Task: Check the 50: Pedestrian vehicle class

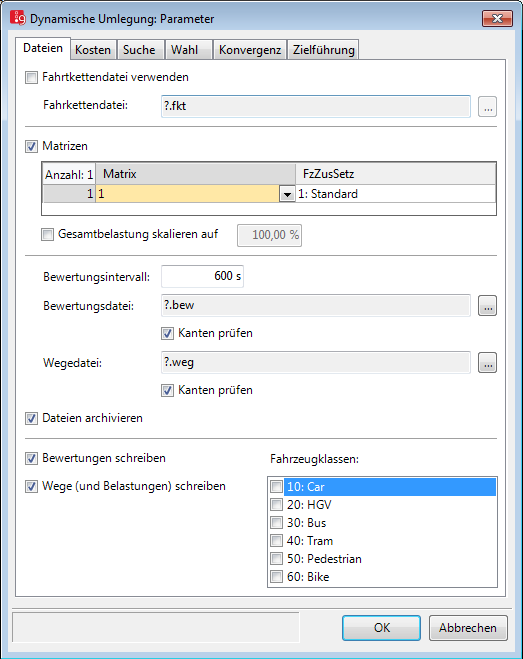Action: pos(276,559)
